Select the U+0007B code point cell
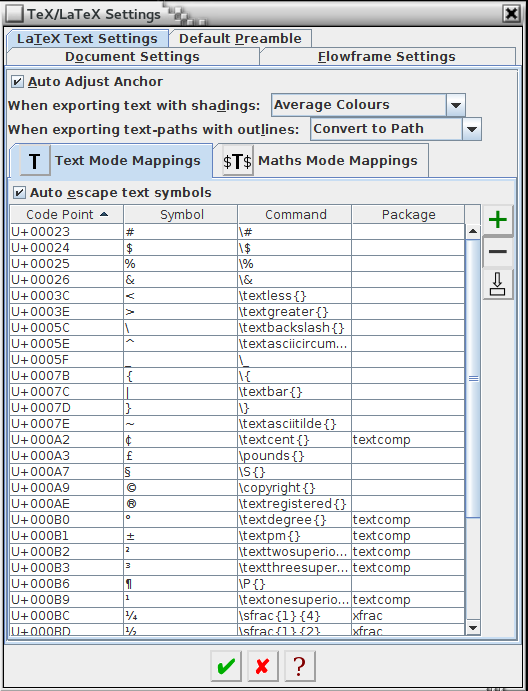 pyautogui.click(x=67, y=376)
